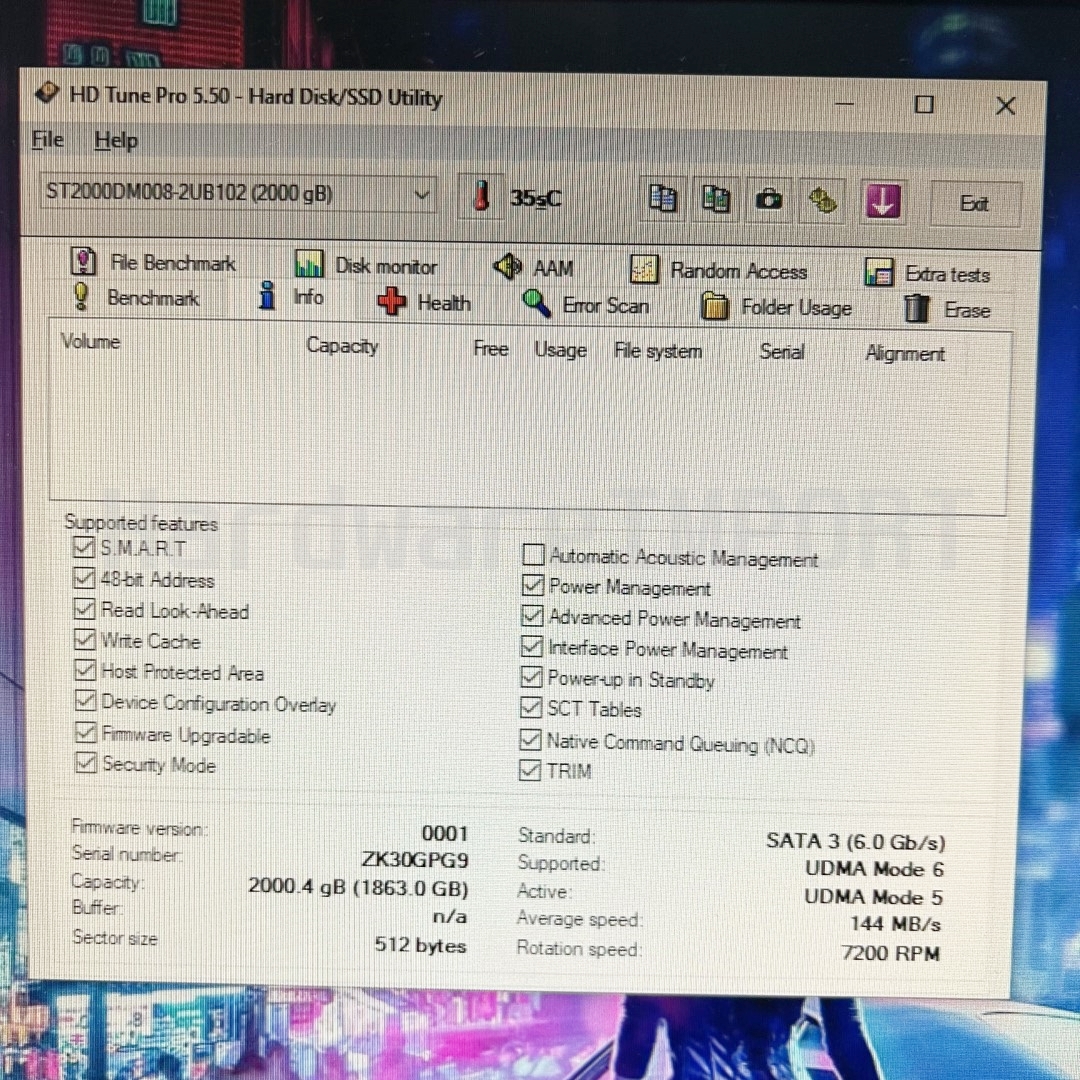Switch to the Error Scan tab
Screen dimensions: 1080x1080
[585, 304]
